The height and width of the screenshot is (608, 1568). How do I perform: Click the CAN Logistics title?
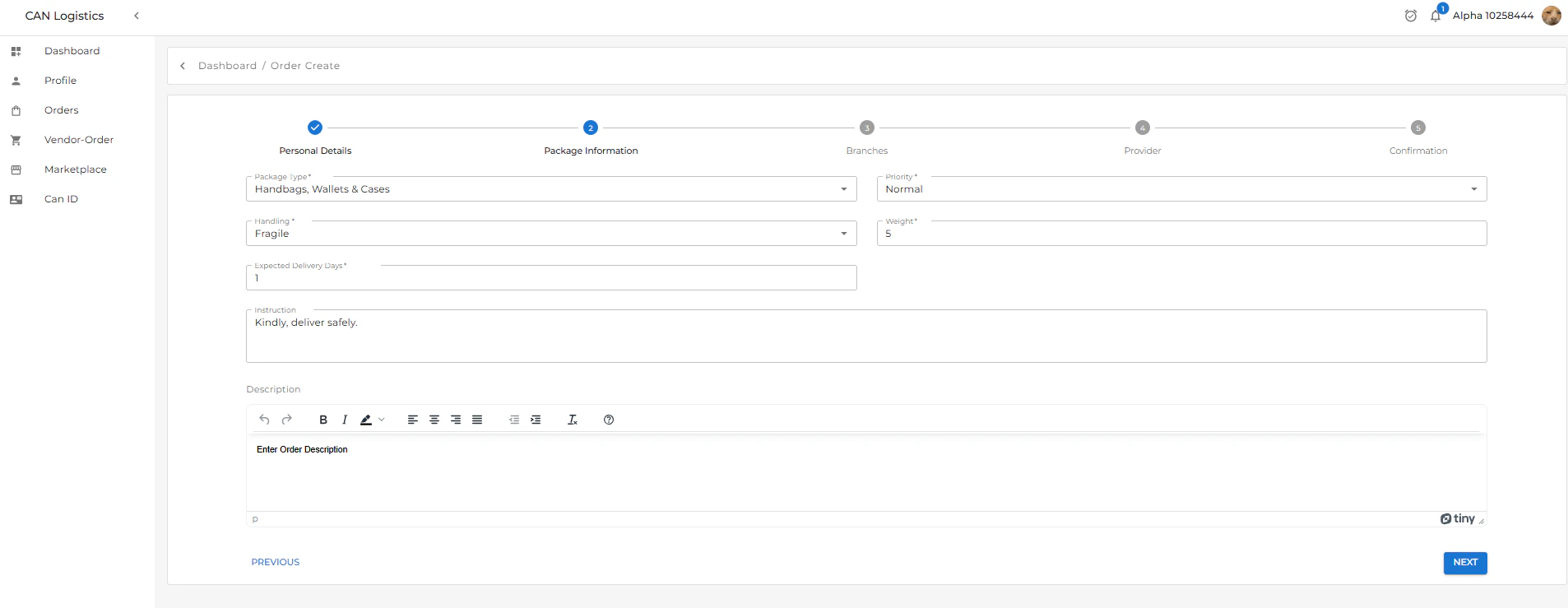tap(65, 16)
